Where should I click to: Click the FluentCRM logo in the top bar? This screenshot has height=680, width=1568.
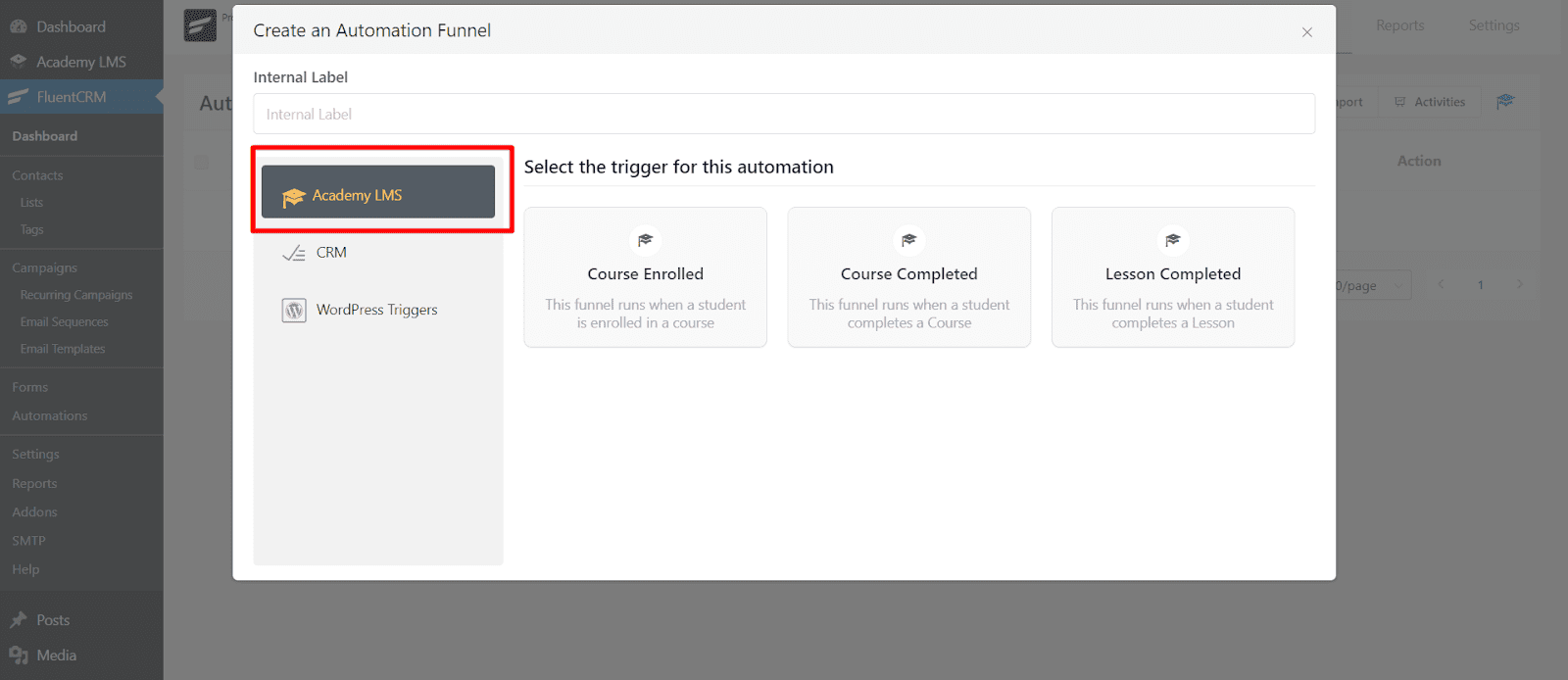pos(201,24)
